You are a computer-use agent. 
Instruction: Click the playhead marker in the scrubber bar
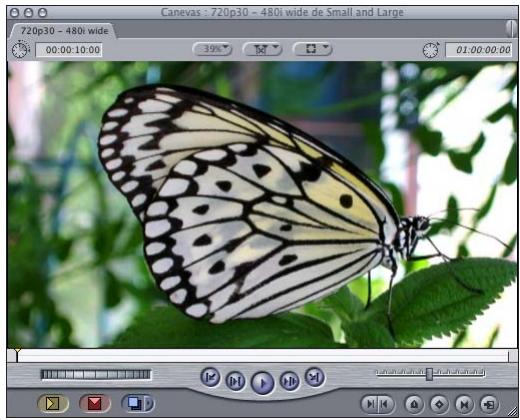pyautogui.click(x=17, y=354)
